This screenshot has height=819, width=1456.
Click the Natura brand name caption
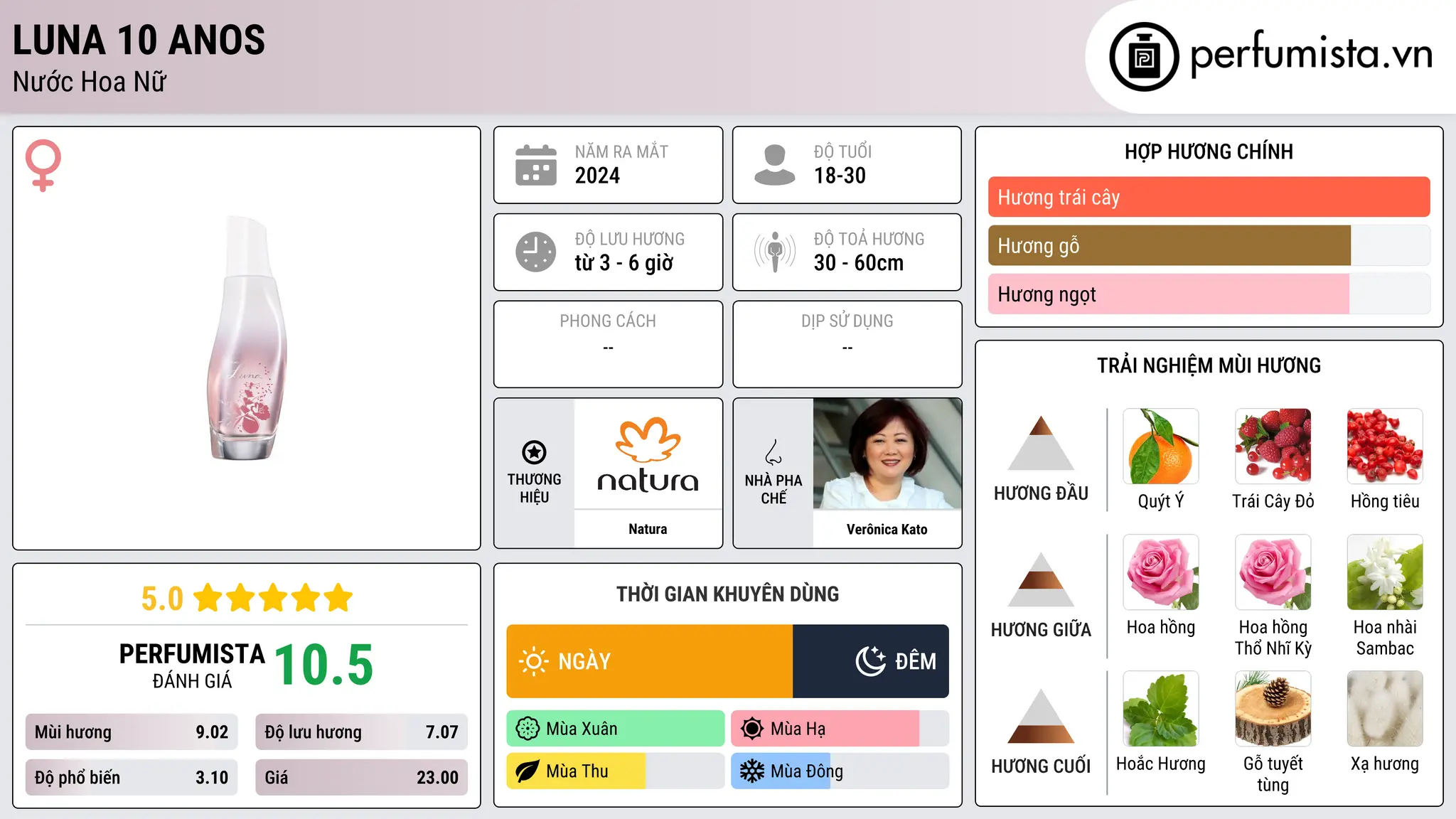click(648, 529)
